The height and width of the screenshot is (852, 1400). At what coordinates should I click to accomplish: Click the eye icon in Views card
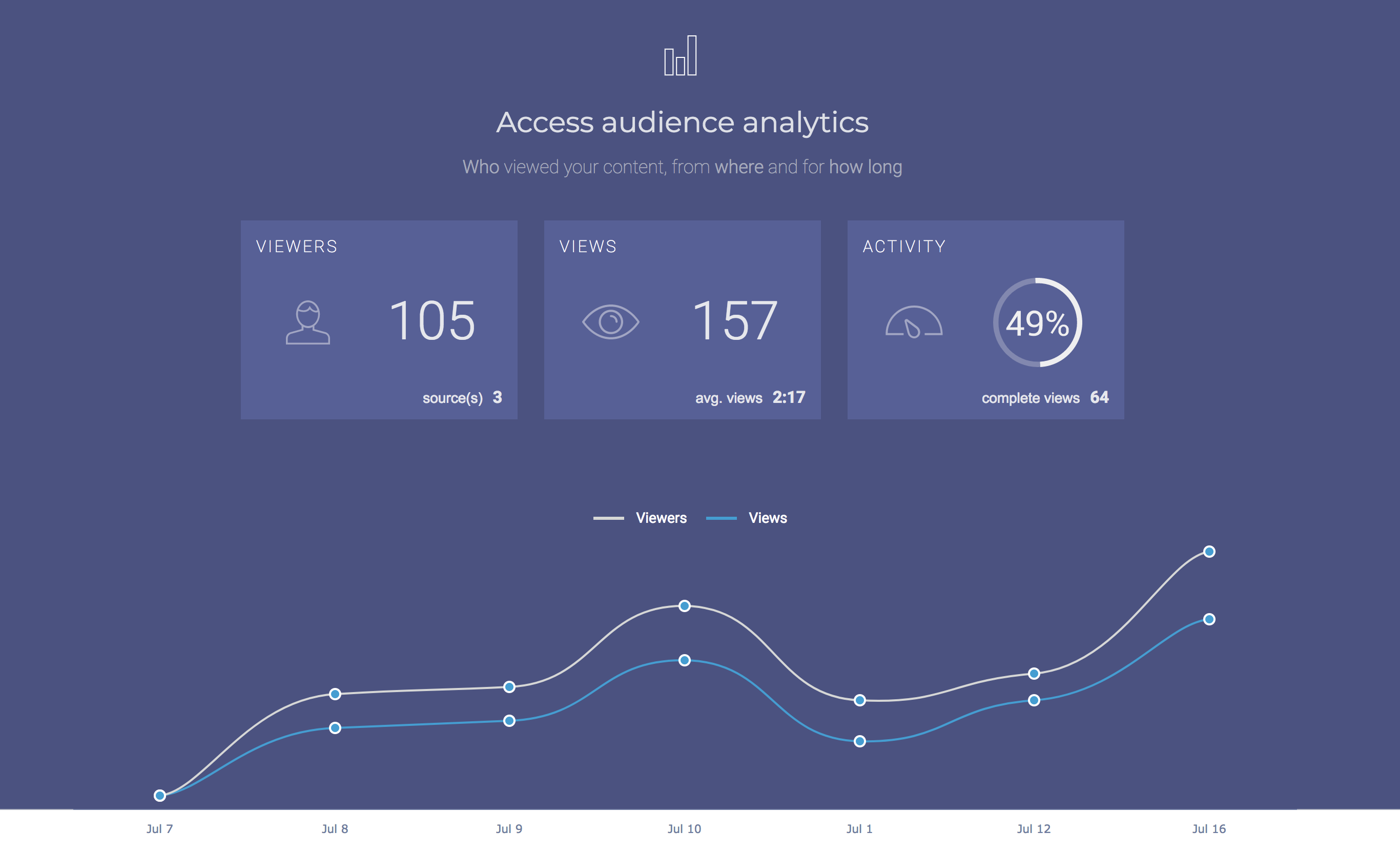pos(610,322)
